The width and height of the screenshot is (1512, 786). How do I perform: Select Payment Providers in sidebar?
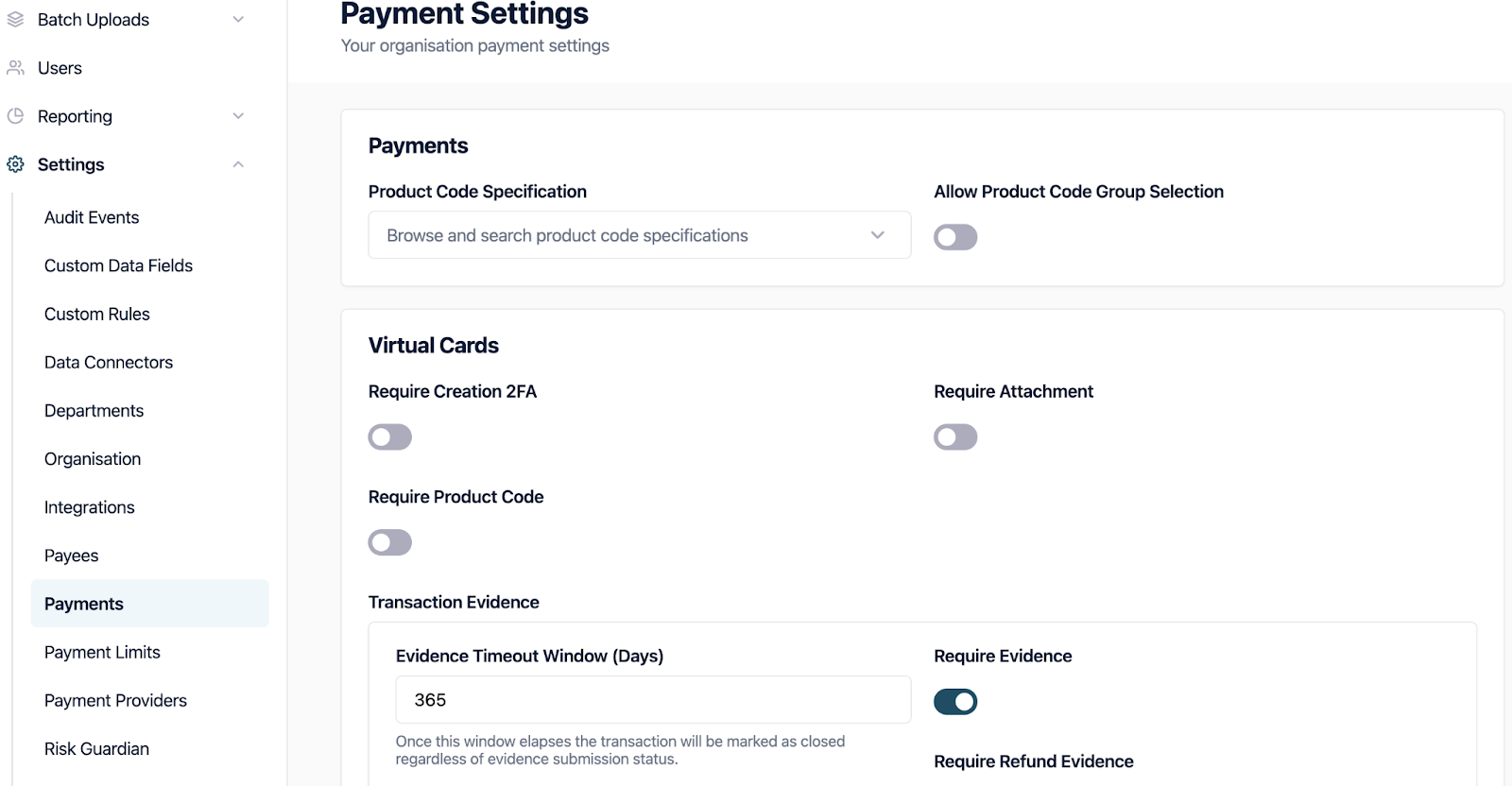pyautogui.click(x=115, y=700)
